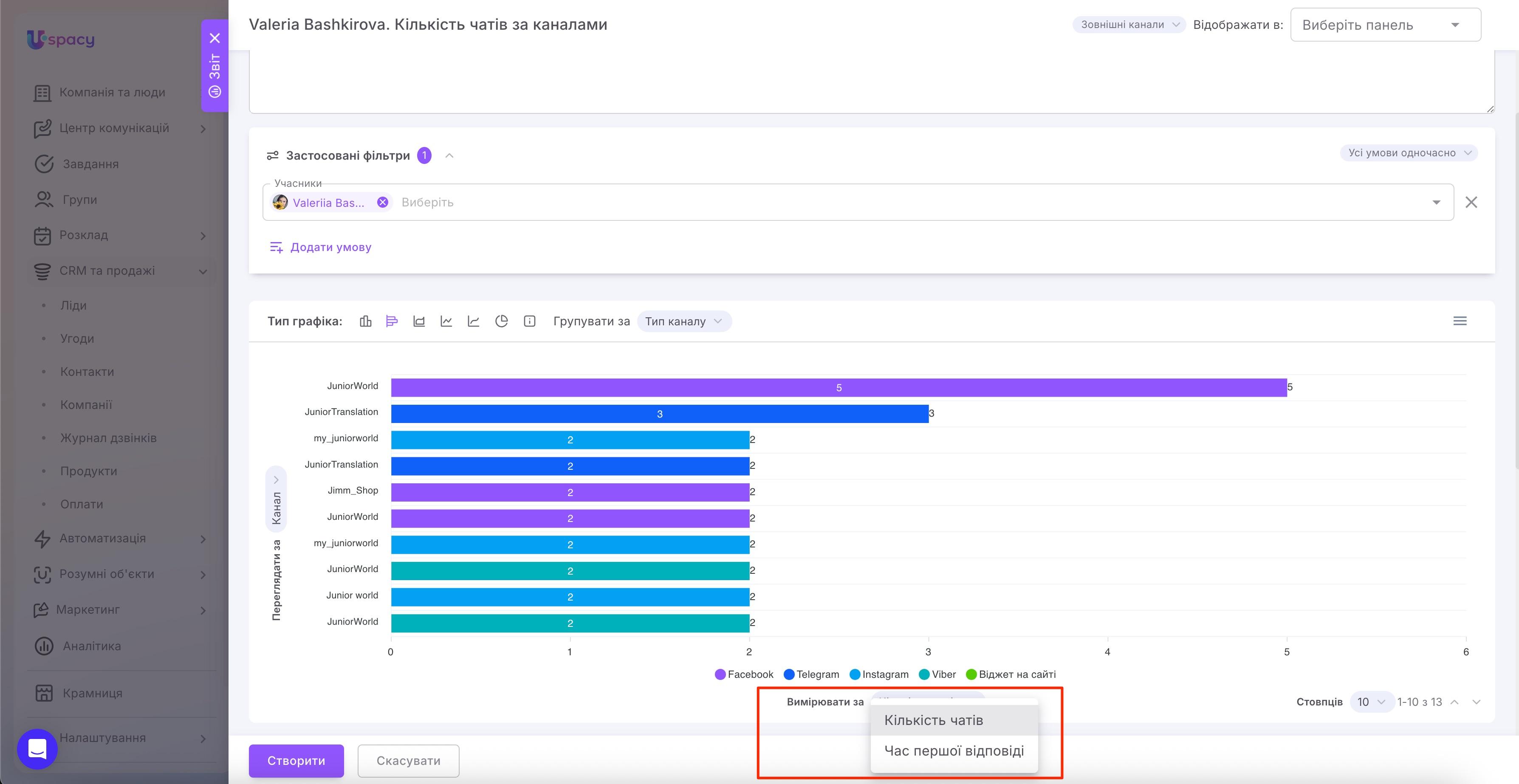1519x784 pixels.
Task: Open Ліди under CRM
Action: pyautogui.click(x=73, y=305)
